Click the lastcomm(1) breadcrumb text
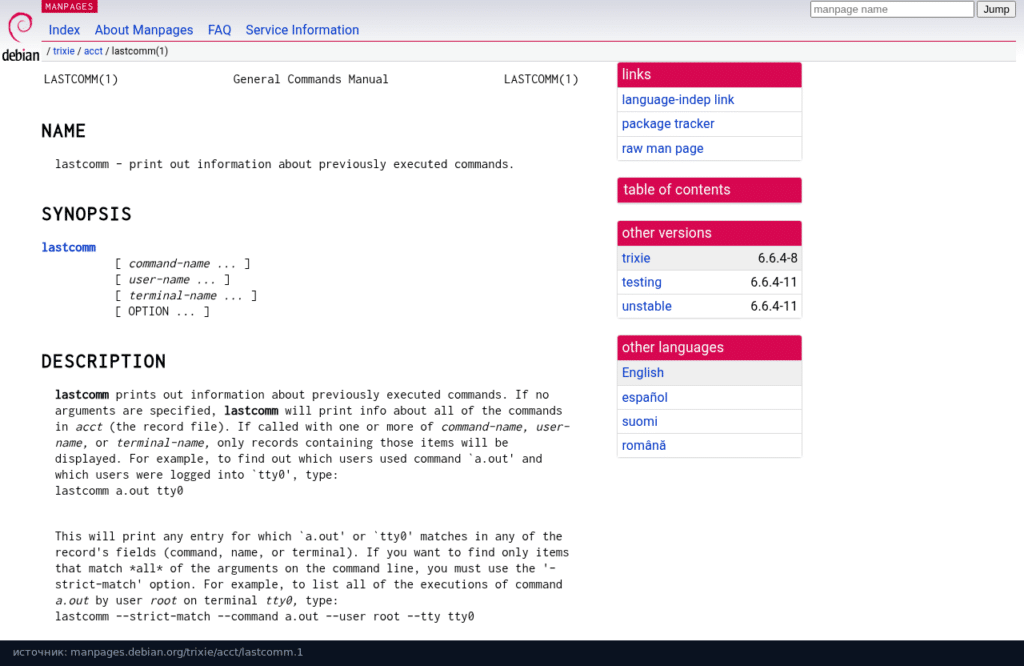1024x666 pixels. [x=140, y=51]
